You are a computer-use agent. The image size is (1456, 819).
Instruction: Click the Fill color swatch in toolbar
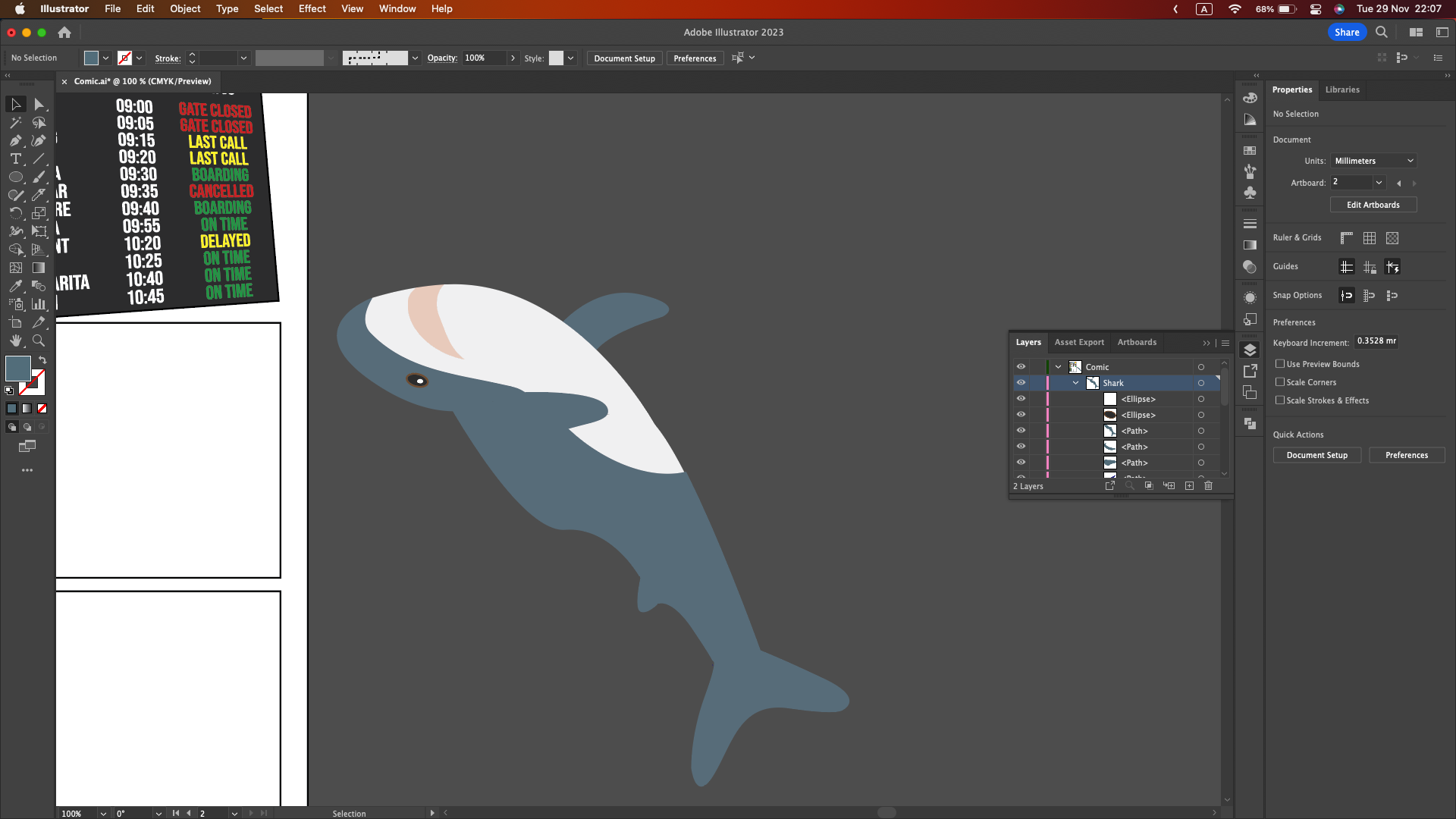[x=18, y=369]
